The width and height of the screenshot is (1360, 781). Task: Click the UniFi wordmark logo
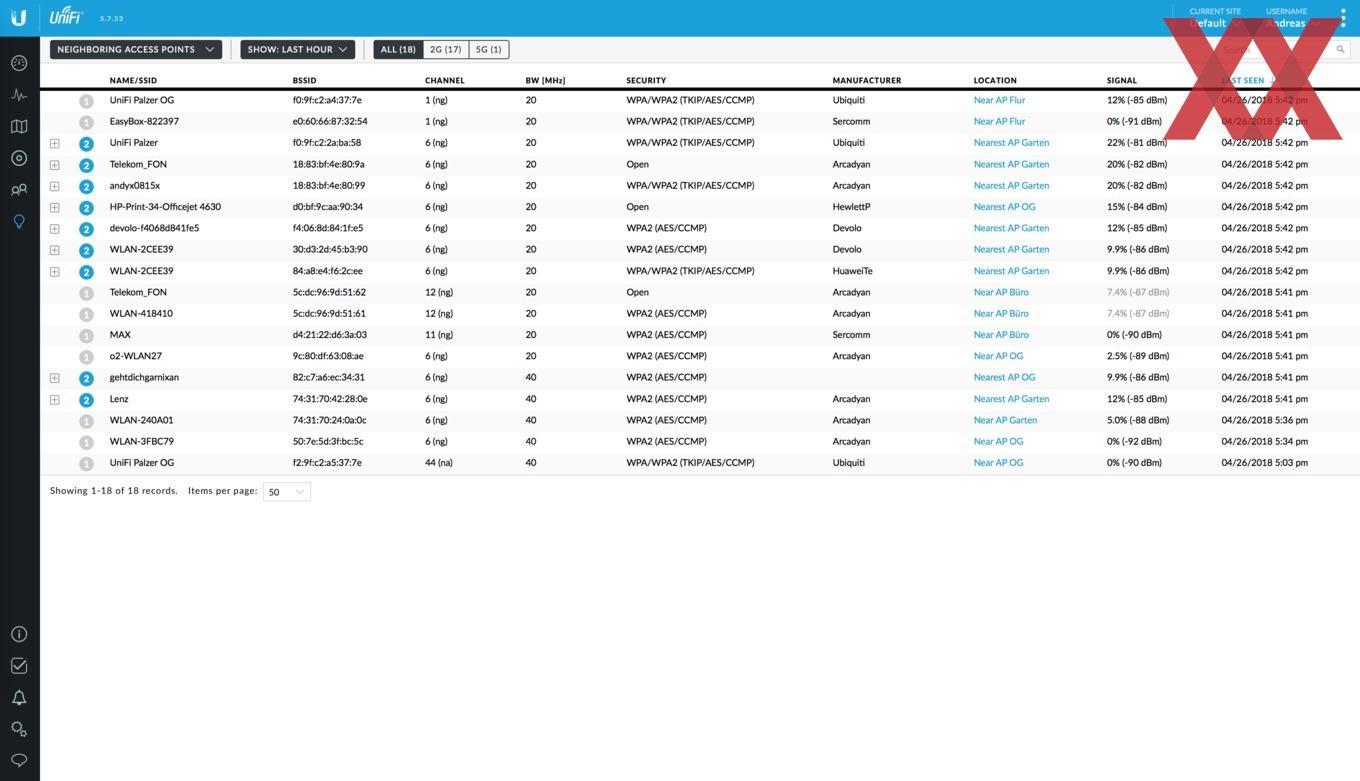66,17
